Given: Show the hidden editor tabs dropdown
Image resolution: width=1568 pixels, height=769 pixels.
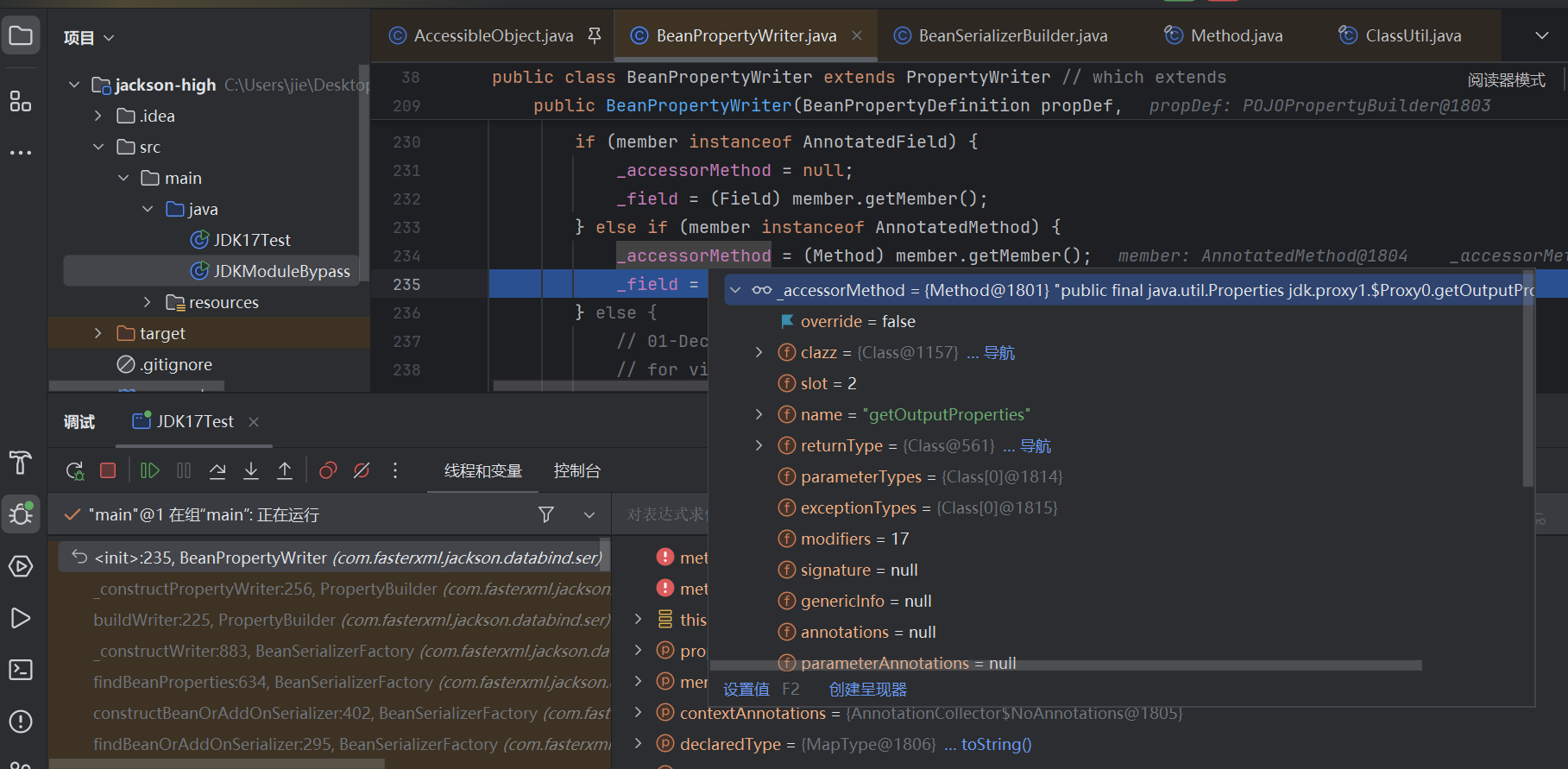Looking at the screenshot, I should [x=1542, y=35].
